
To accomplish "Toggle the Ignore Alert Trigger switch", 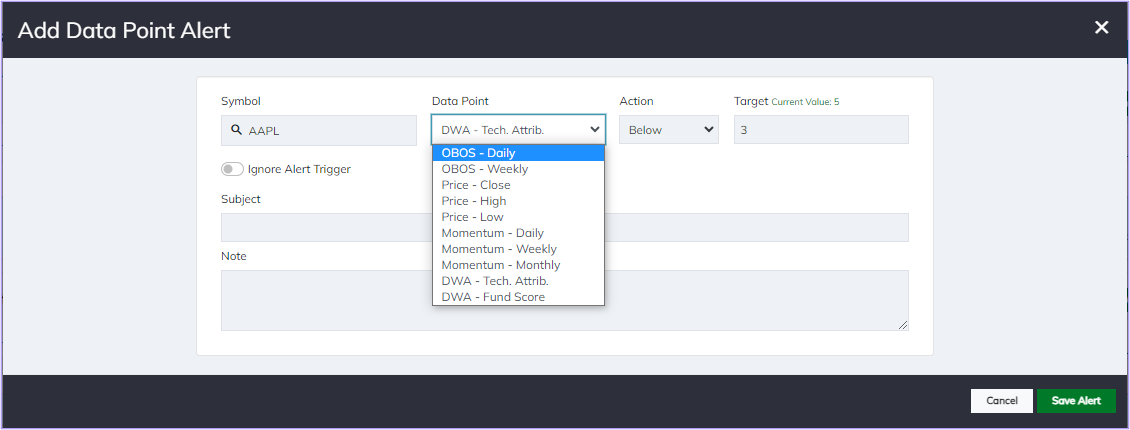I will pos(232,169).
